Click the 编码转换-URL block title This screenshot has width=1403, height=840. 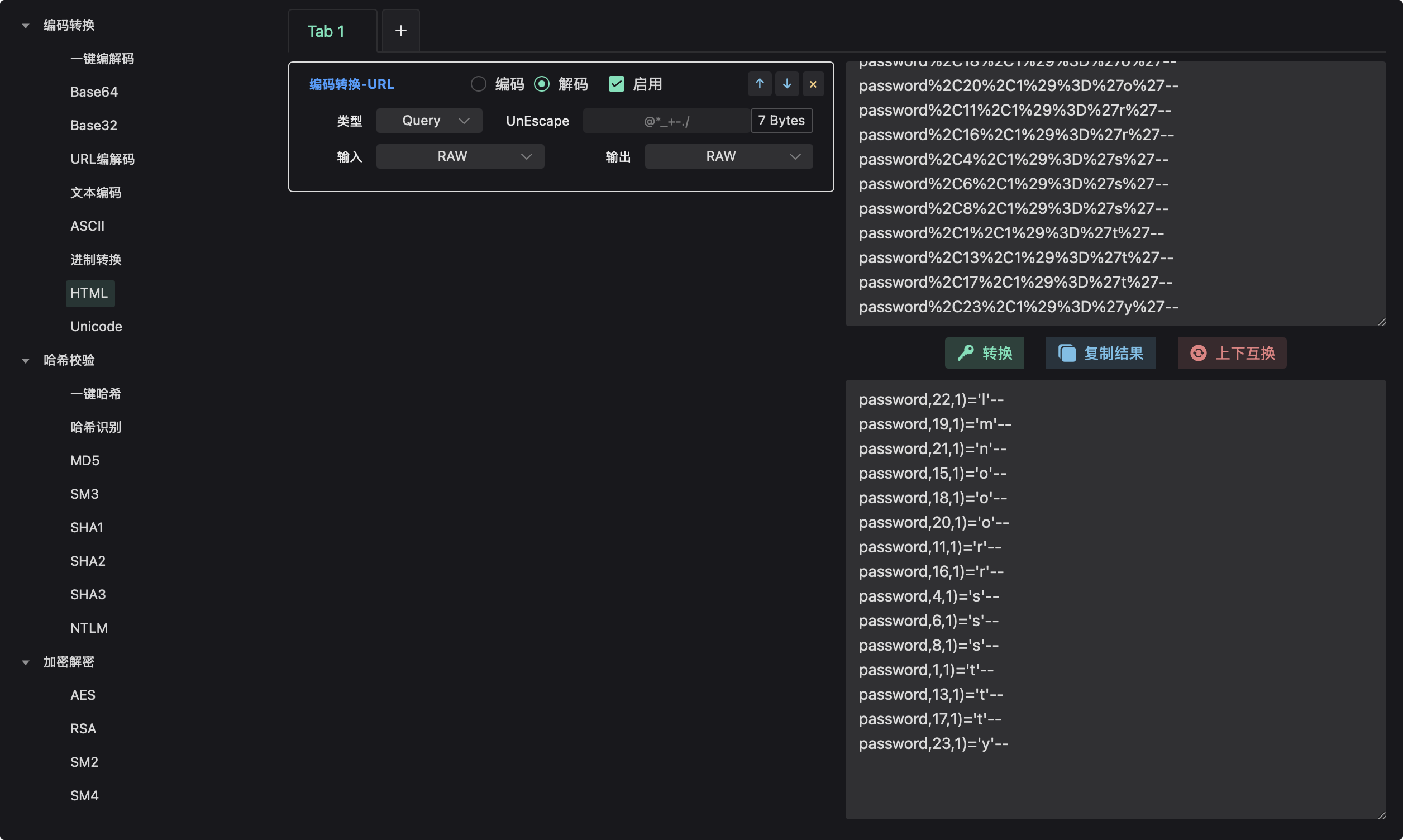[351, 84]
